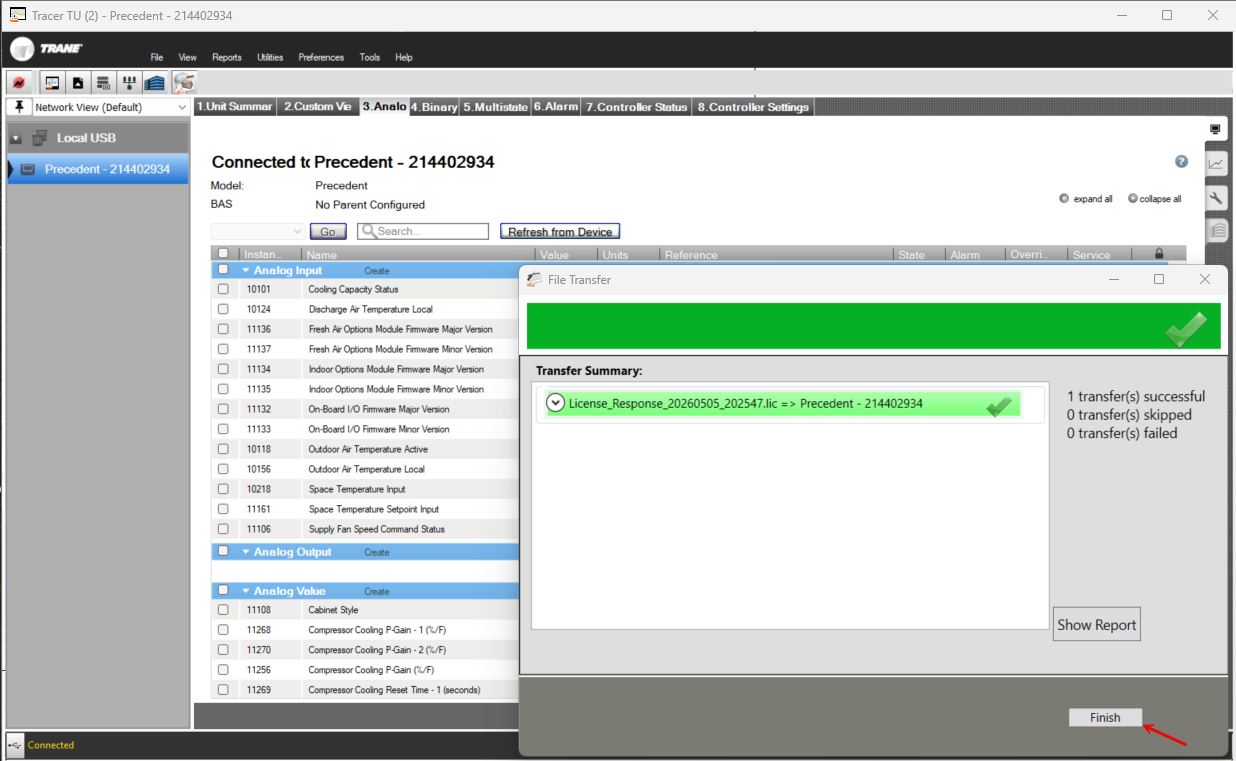Screen dimensions: 1236x761
Task: Switch to the 8.Controller Settings tab
Action: pos(753,107)
